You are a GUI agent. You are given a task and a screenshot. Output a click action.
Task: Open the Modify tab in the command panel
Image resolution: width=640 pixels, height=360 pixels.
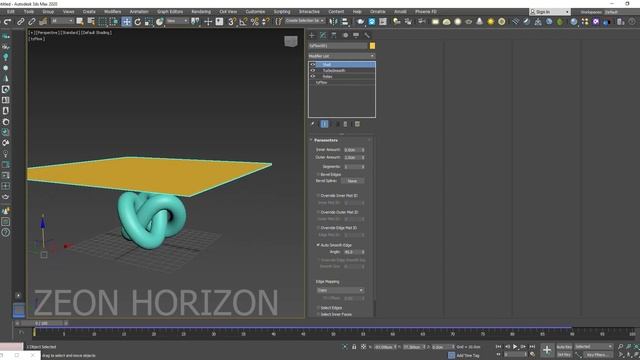tap(323, 36)
